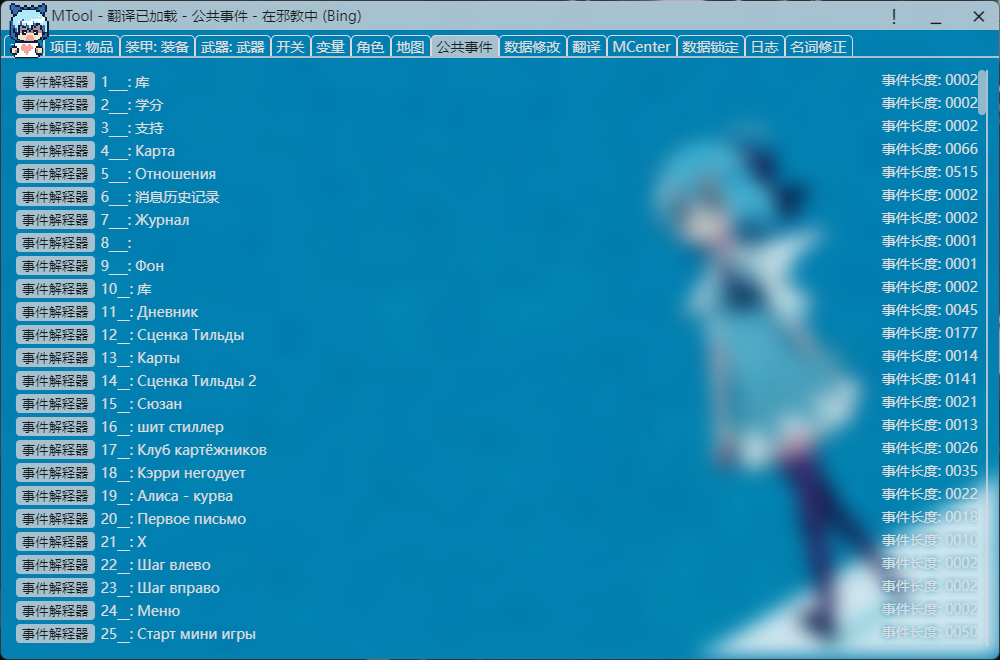The image size is (1000, 660).
Task: Select the 数据修改 tab
Action: tap(532, 47)
